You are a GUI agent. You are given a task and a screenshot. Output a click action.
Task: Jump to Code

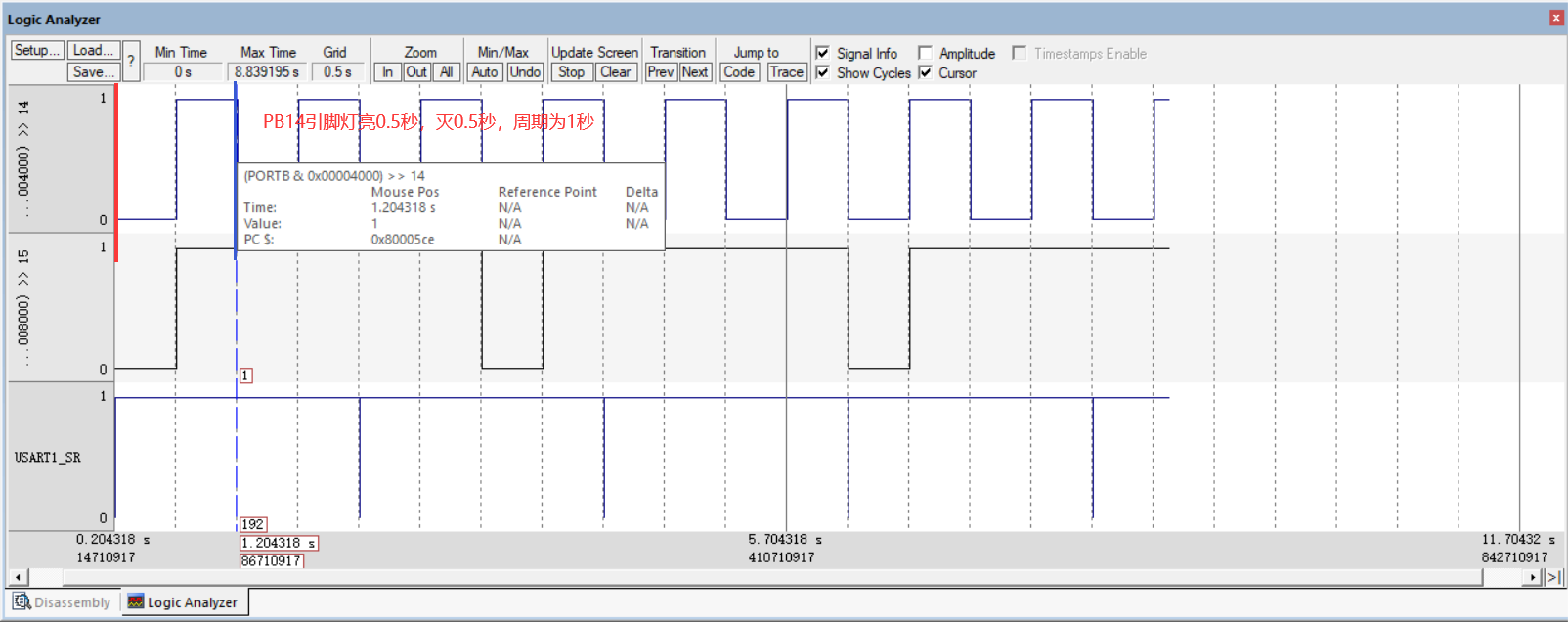(x=739, y=71)
